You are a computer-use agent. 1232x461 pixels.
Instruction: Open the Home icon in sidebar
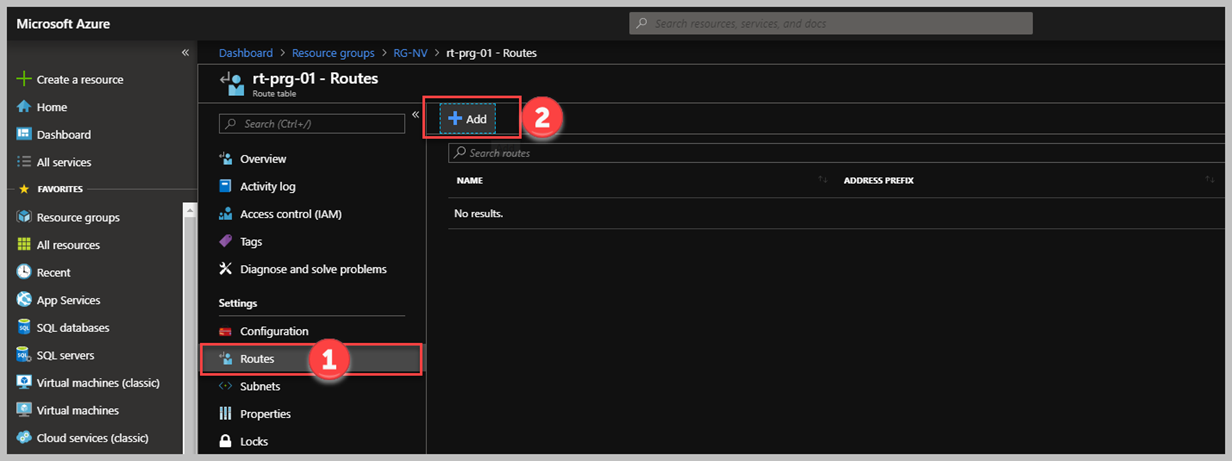(x=24, y=107)
